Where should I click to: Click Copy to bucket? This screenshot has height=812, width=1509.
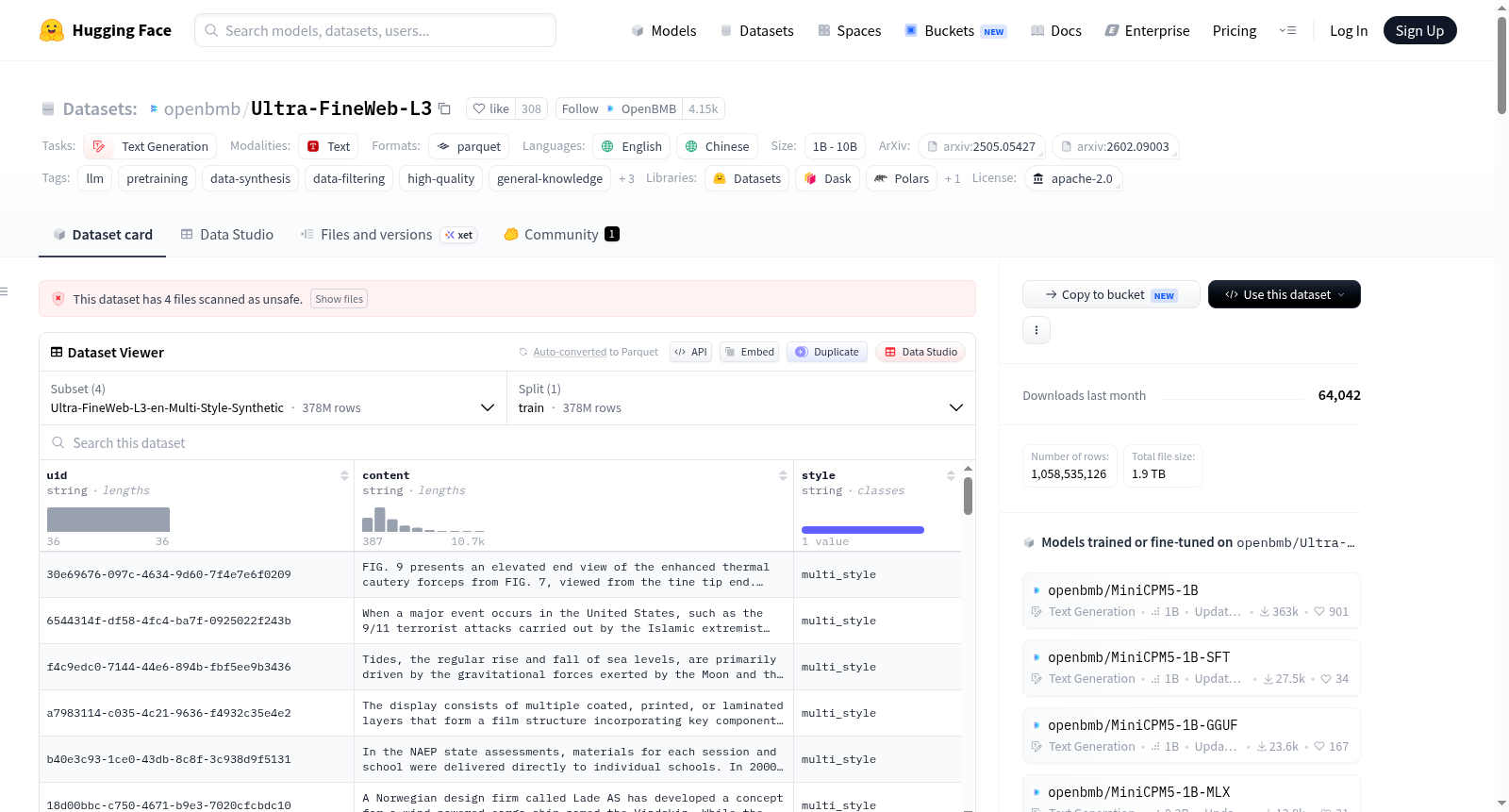(1111, 294)
